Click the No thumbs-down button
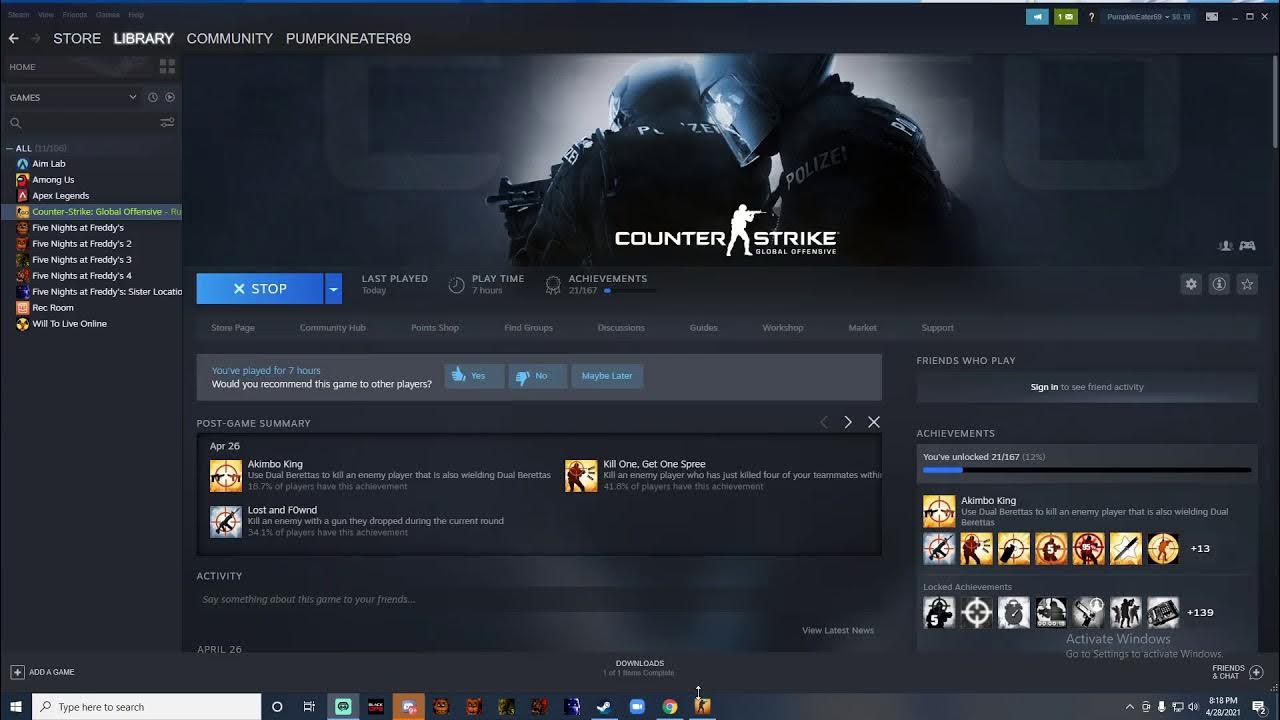Screen dimensions: 1280x720 click(x=537, y=376)
